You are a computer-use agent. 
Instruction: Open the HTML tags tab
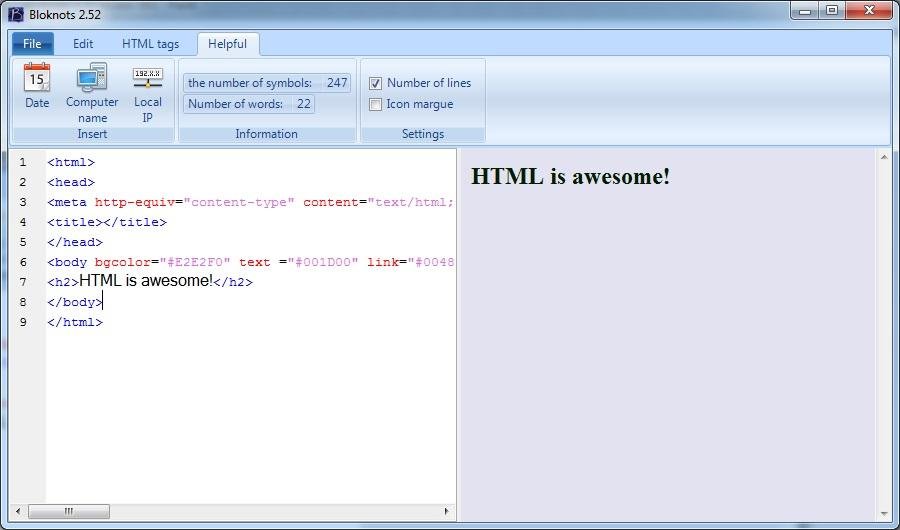point(151,44)
